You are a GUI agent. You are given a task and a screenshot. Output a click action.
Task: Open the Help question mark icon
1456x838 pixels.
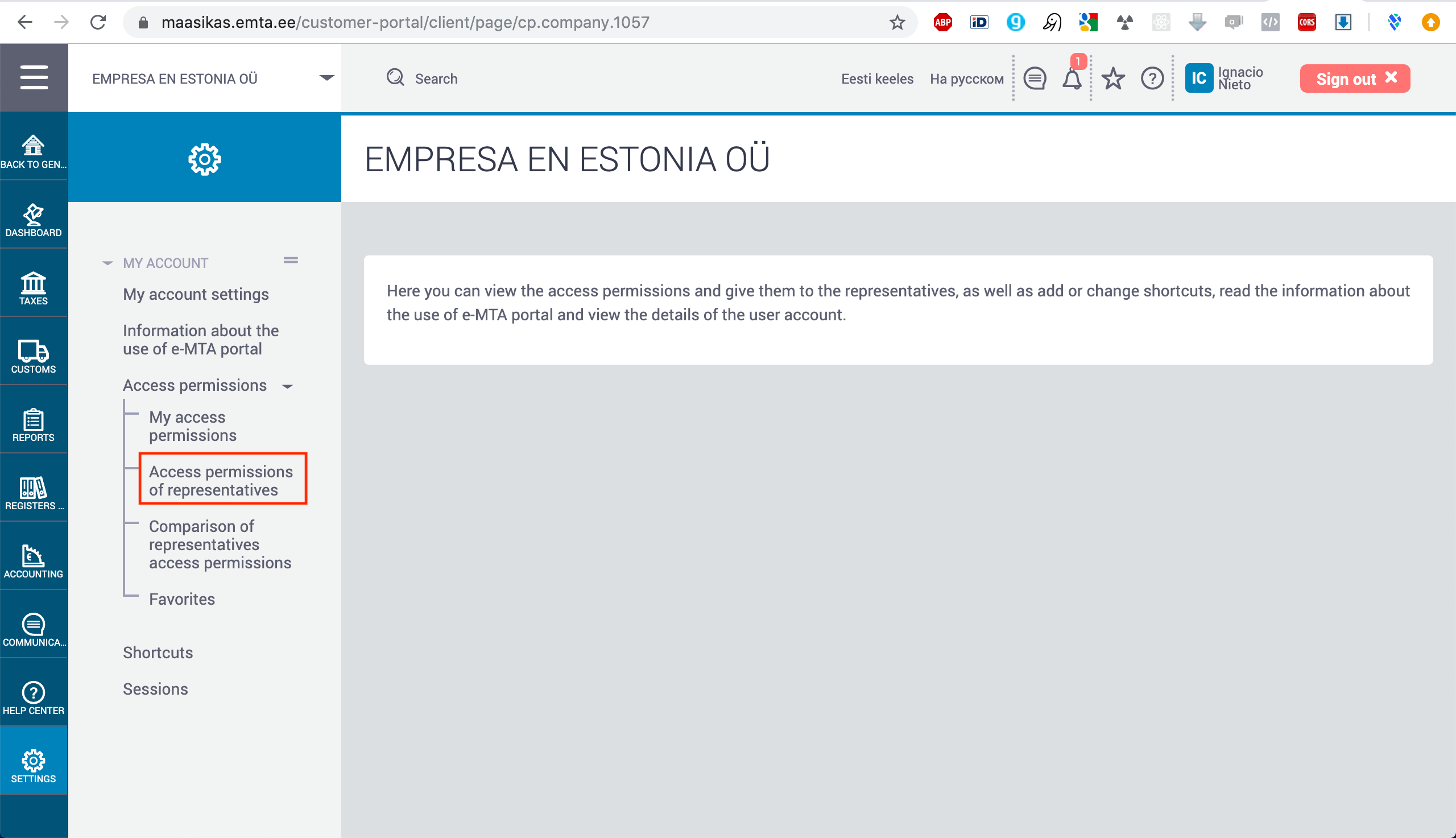1152,79
